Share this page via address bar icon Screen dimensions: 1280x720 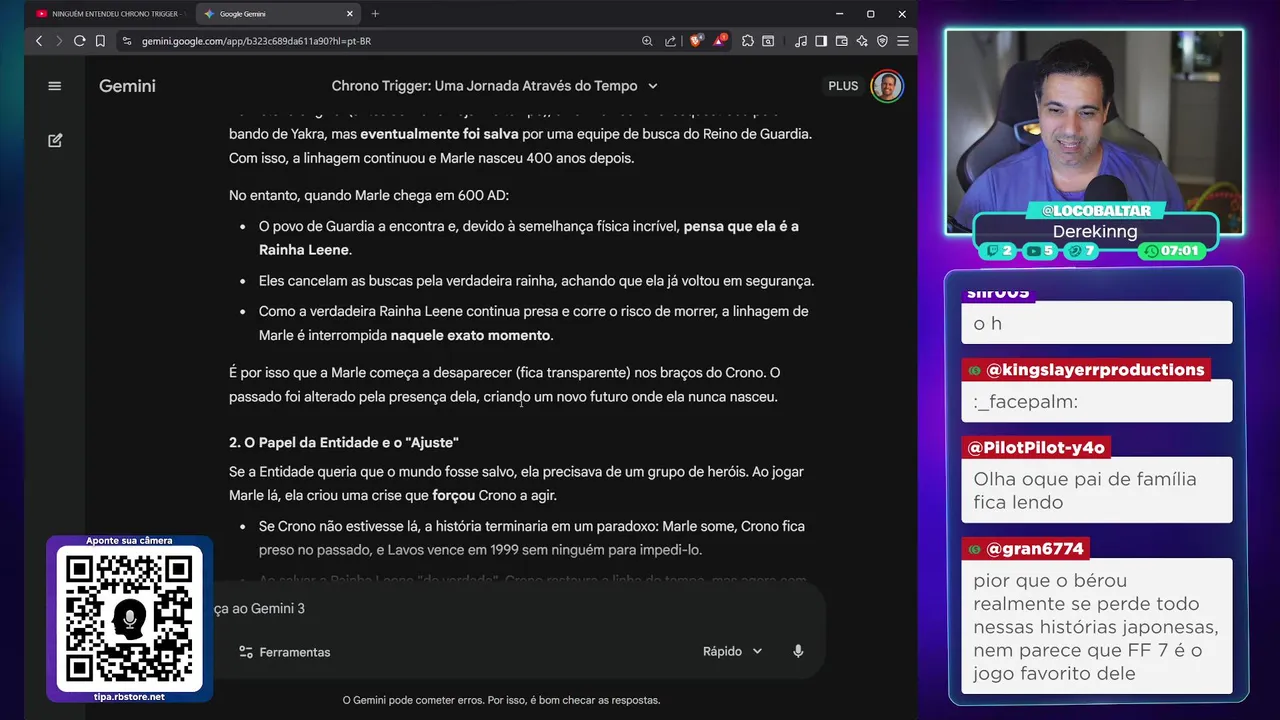point(670,41)
